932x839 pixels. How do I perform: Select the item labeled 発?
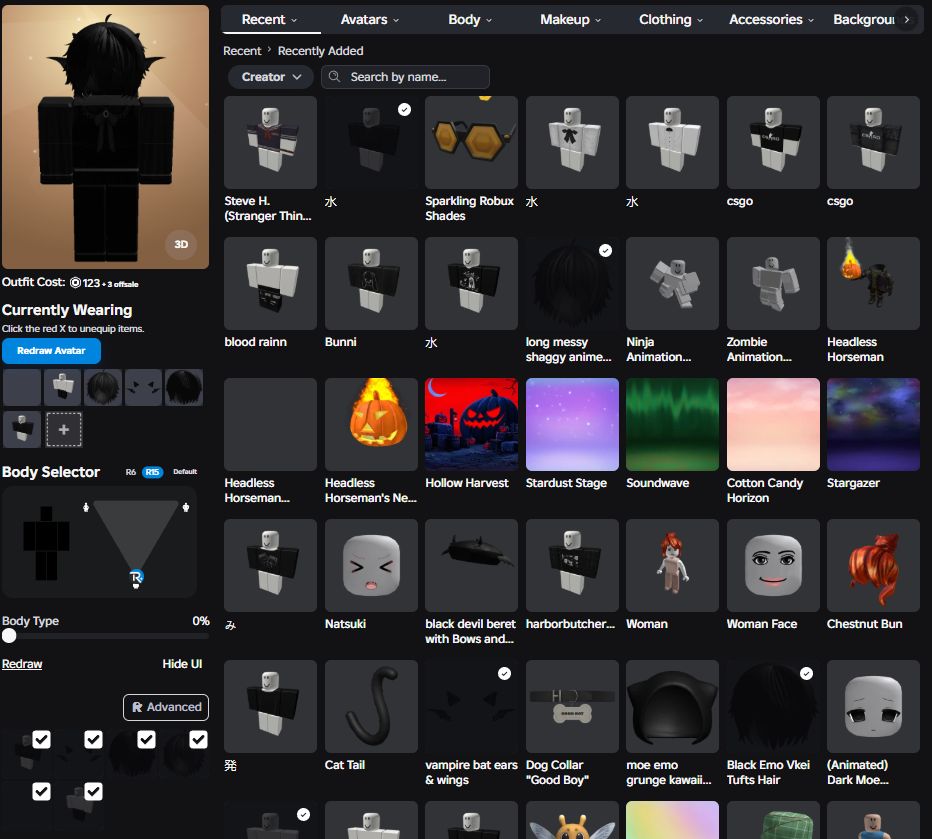tap(270, 706)
